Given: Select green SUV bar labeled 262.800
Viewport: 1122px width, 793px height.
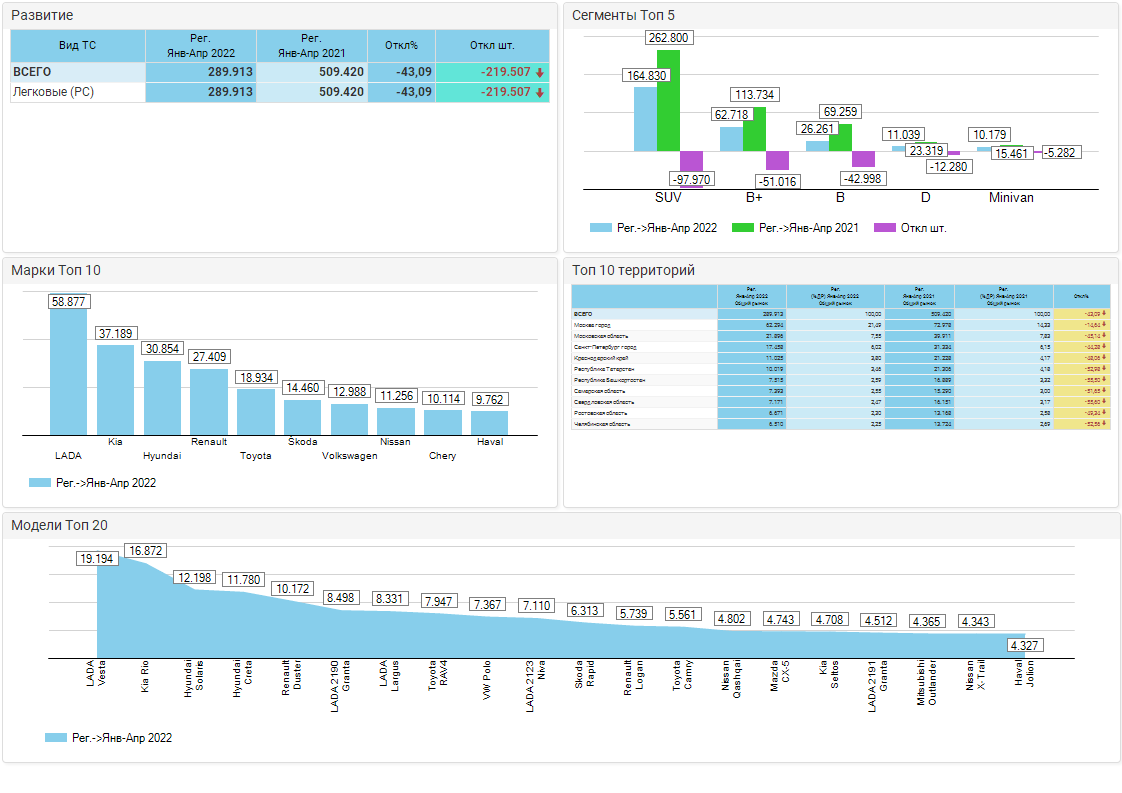Looking at the screenshot, I should [668, 100].
